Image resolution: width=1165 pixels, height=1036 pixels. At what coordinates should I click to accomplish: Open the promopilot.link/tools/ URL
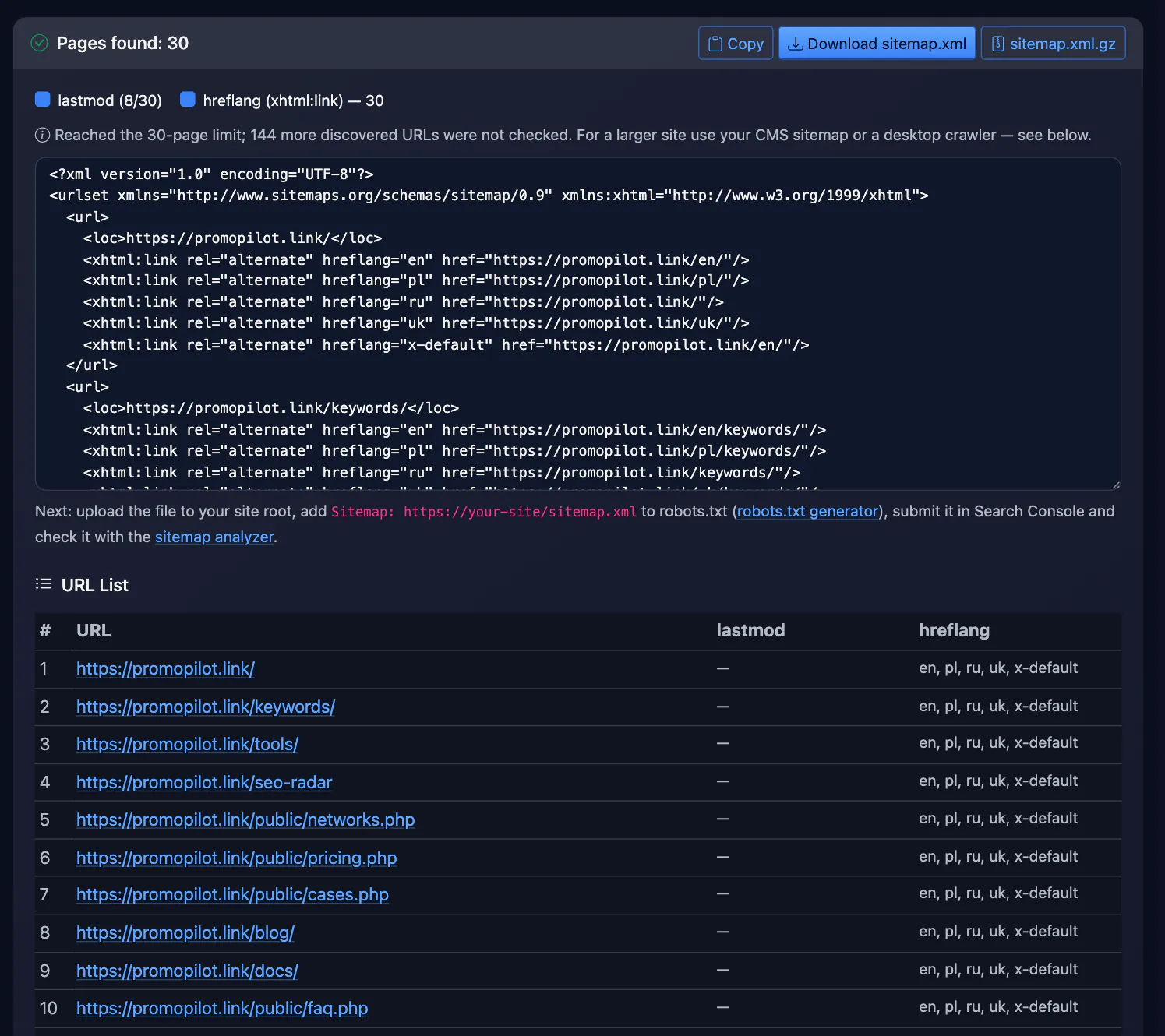187,744
